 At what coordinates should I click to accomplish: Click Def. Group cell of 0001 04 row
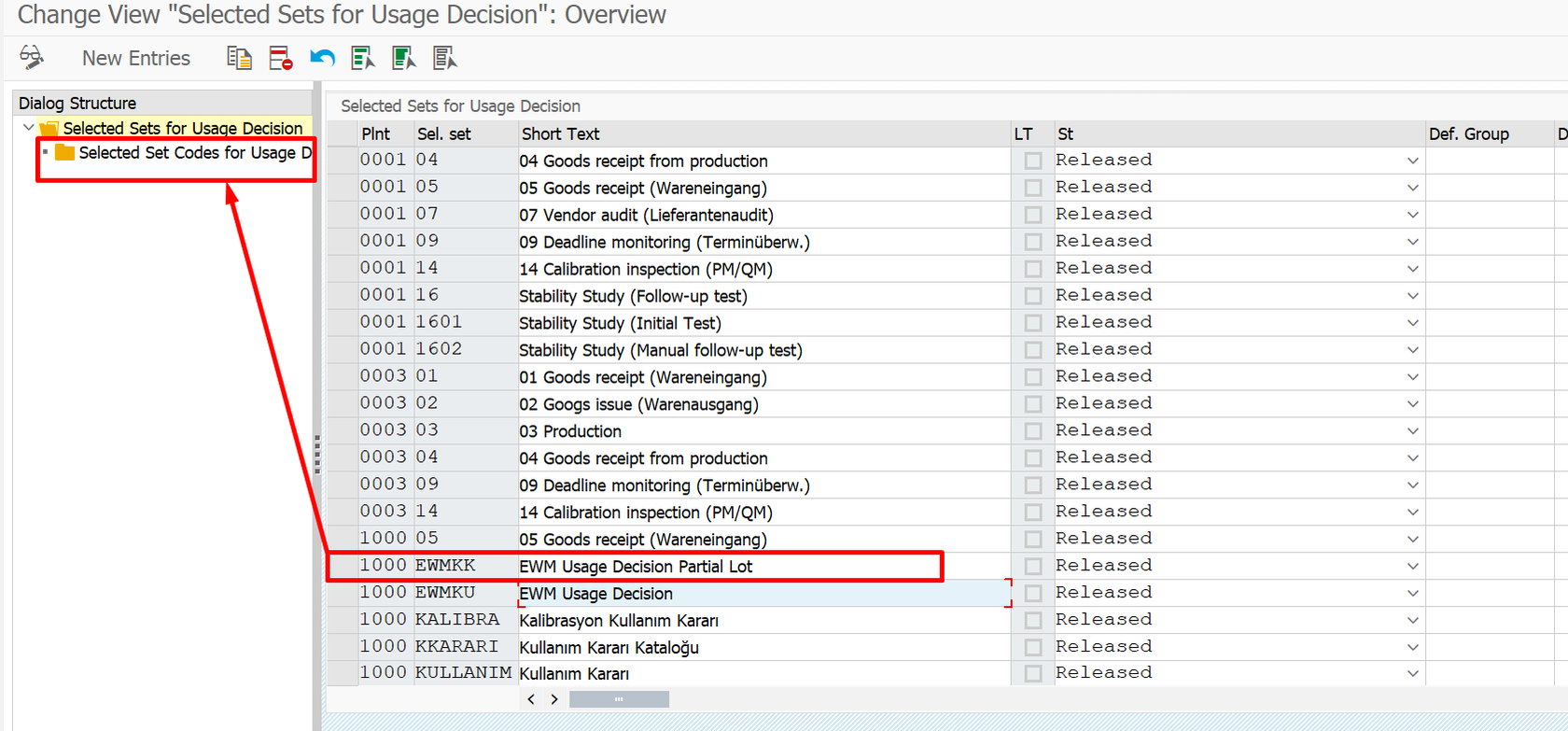point(1489,161)
